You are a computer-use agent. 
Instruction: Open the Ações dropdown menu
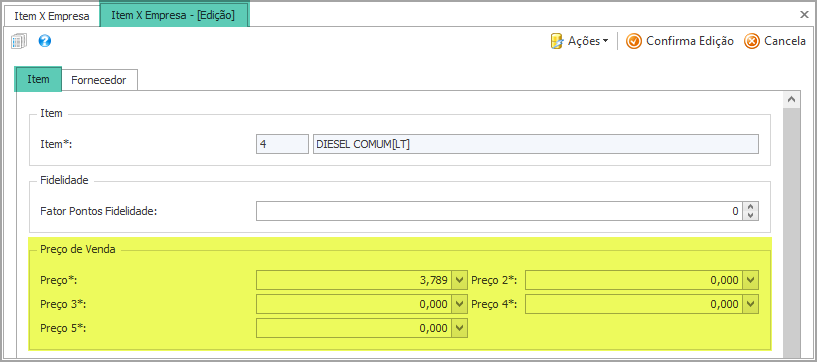point(579,41)
